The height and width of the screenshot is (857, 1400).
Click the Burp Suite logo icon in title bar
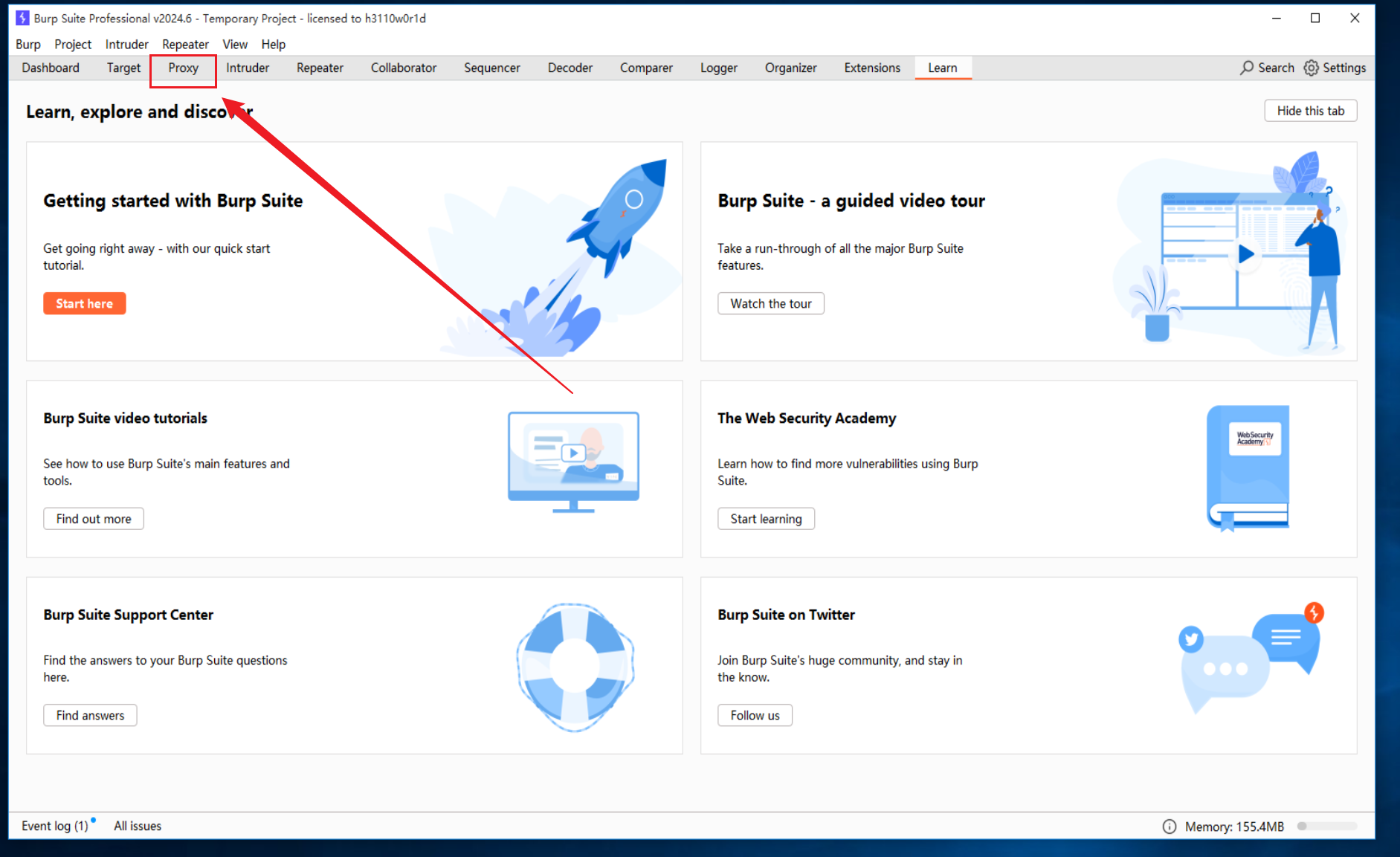coord(22,18)
